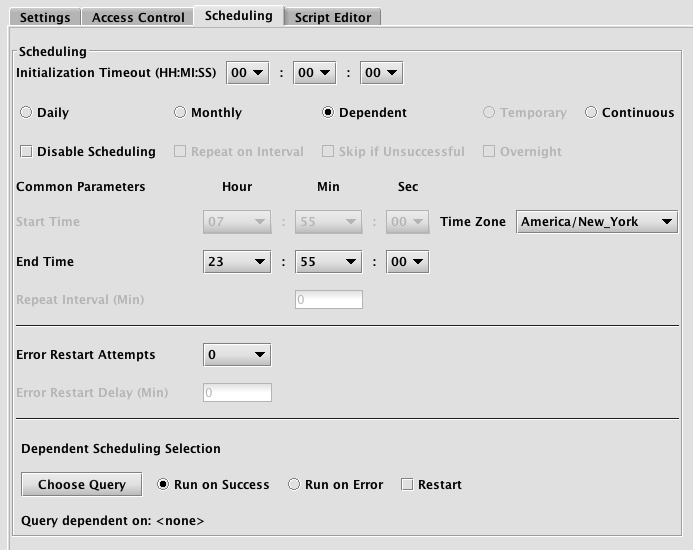
Task: Open the End Time seconds dropdown
Action: [407, 262]
